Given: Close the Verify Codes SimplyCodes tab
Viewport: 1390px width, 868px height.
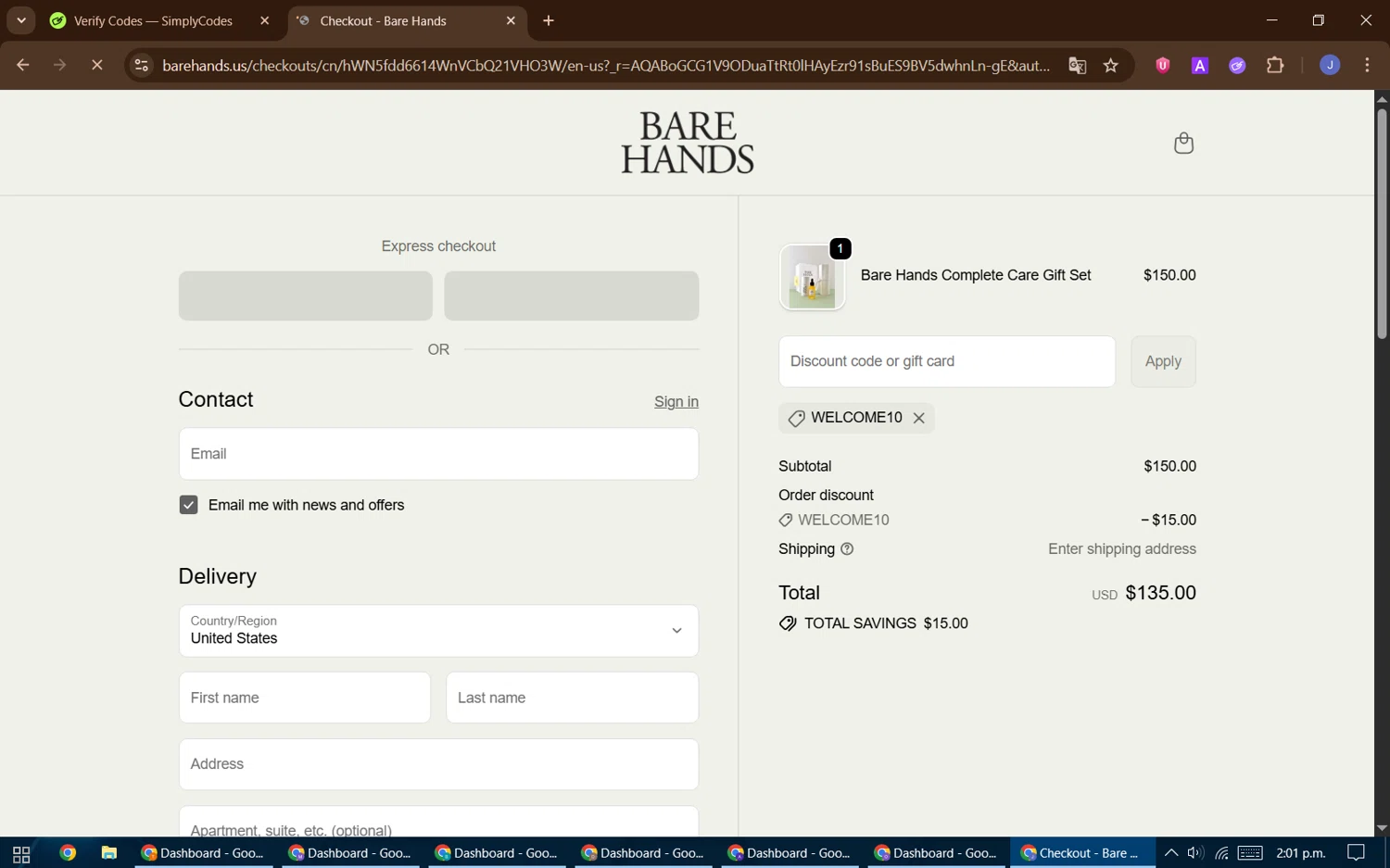Looking at the screenshot, I should click(264, 20).
